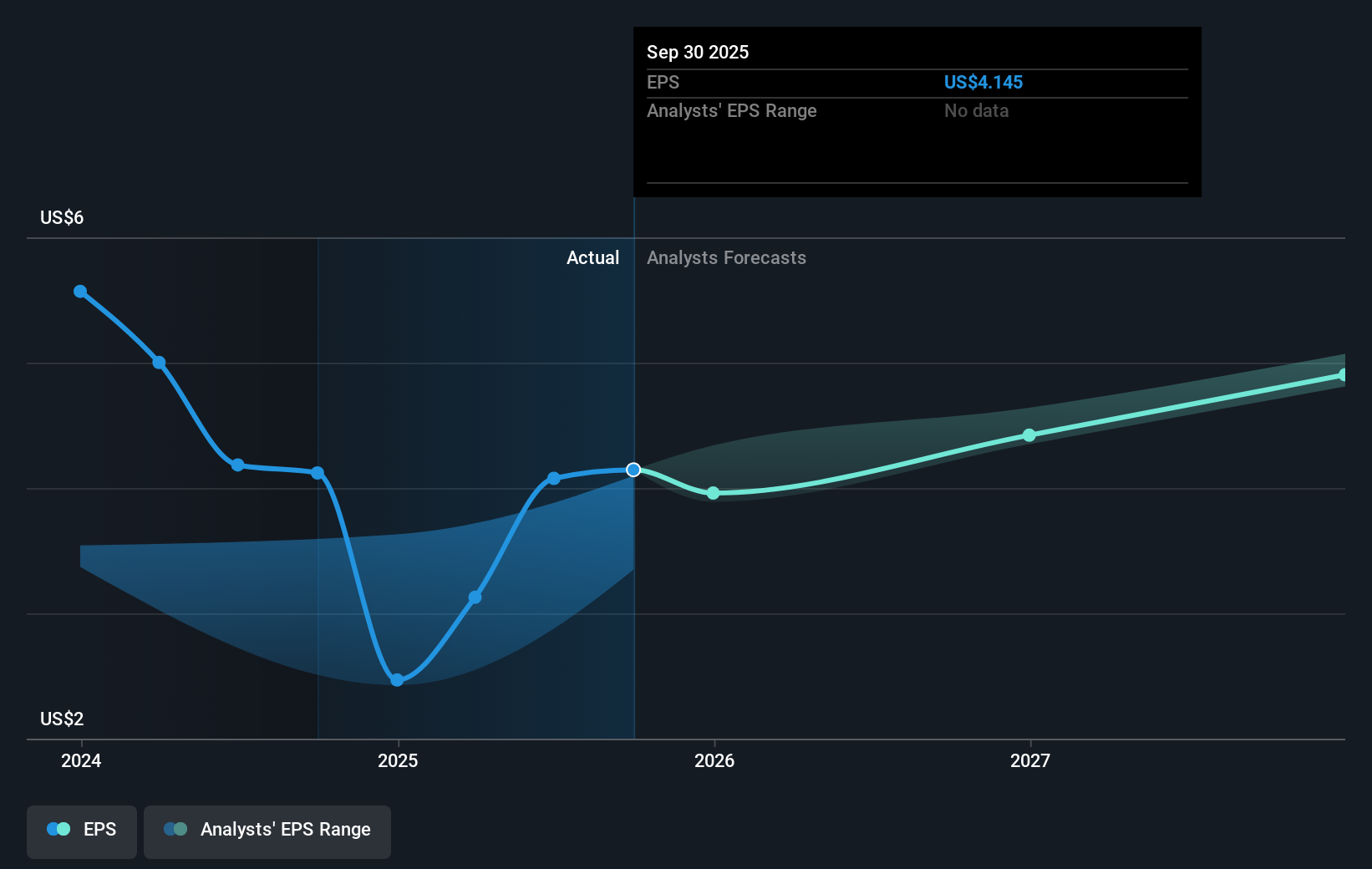Toggle the Analysts' EPS Range legend button
The height and width of the screenshot is (869, 1372).
tap(267, 830)
